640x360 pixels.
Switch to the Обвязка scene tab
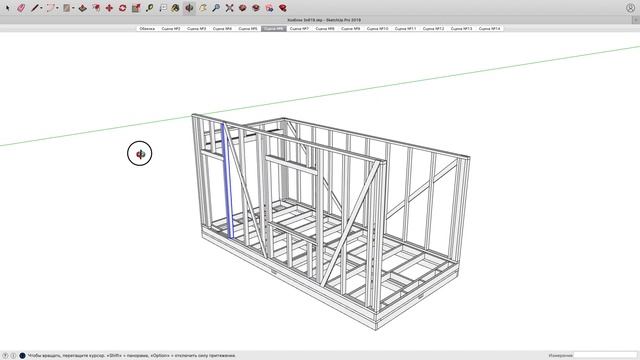click(147, 29)
